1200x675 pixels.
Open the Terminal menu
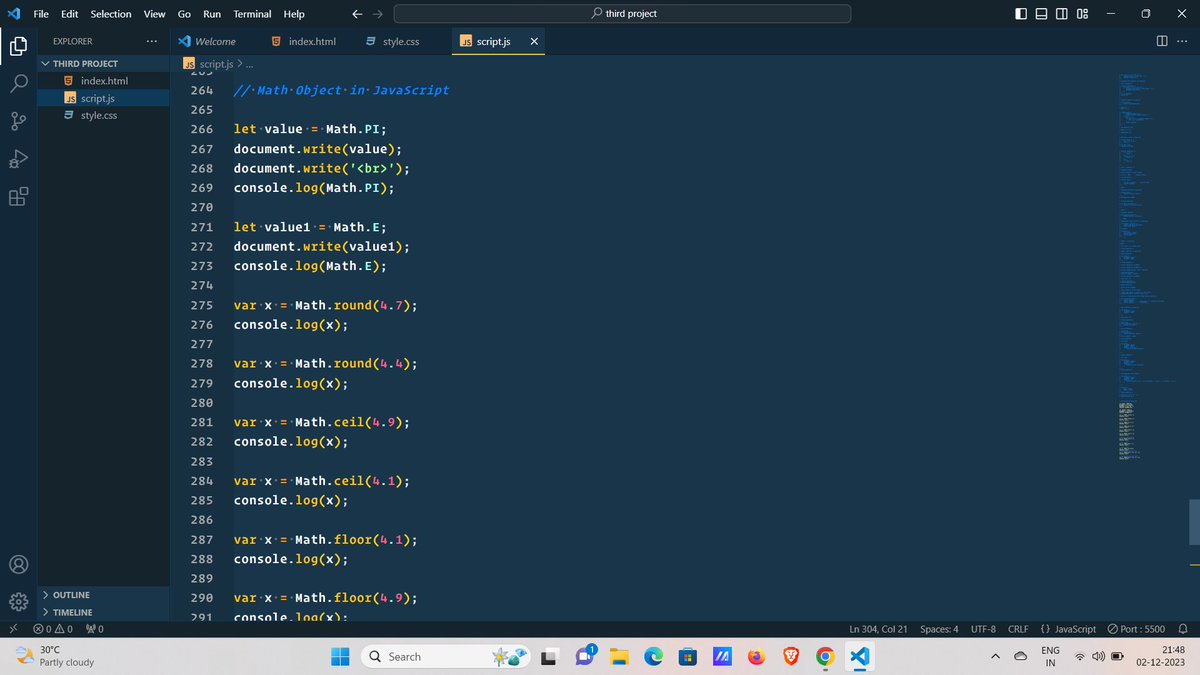(x=252, y=14)
